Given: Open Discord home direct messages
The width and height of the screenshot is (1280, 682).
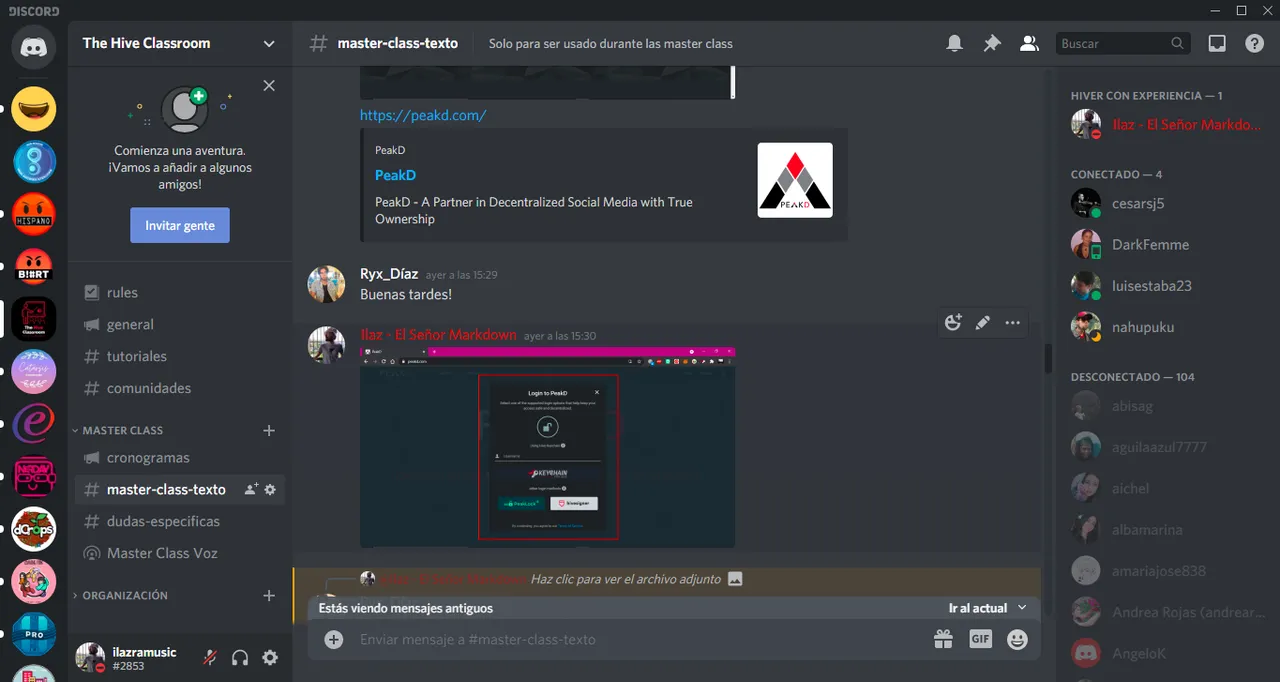Looking at the screenshot, I should tap(33, 46).
